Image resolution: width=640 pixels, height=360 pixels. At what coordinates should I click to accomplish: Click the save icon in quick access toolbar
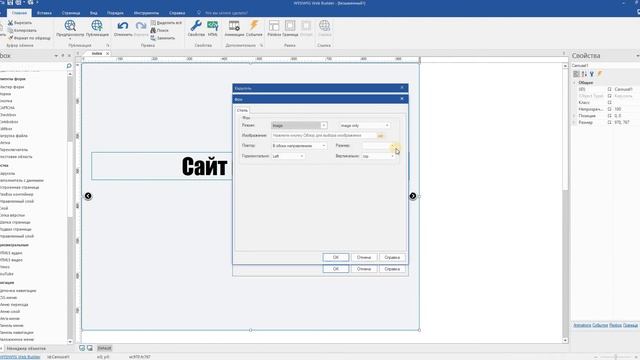pyautogui.click(x=10, y=2)
